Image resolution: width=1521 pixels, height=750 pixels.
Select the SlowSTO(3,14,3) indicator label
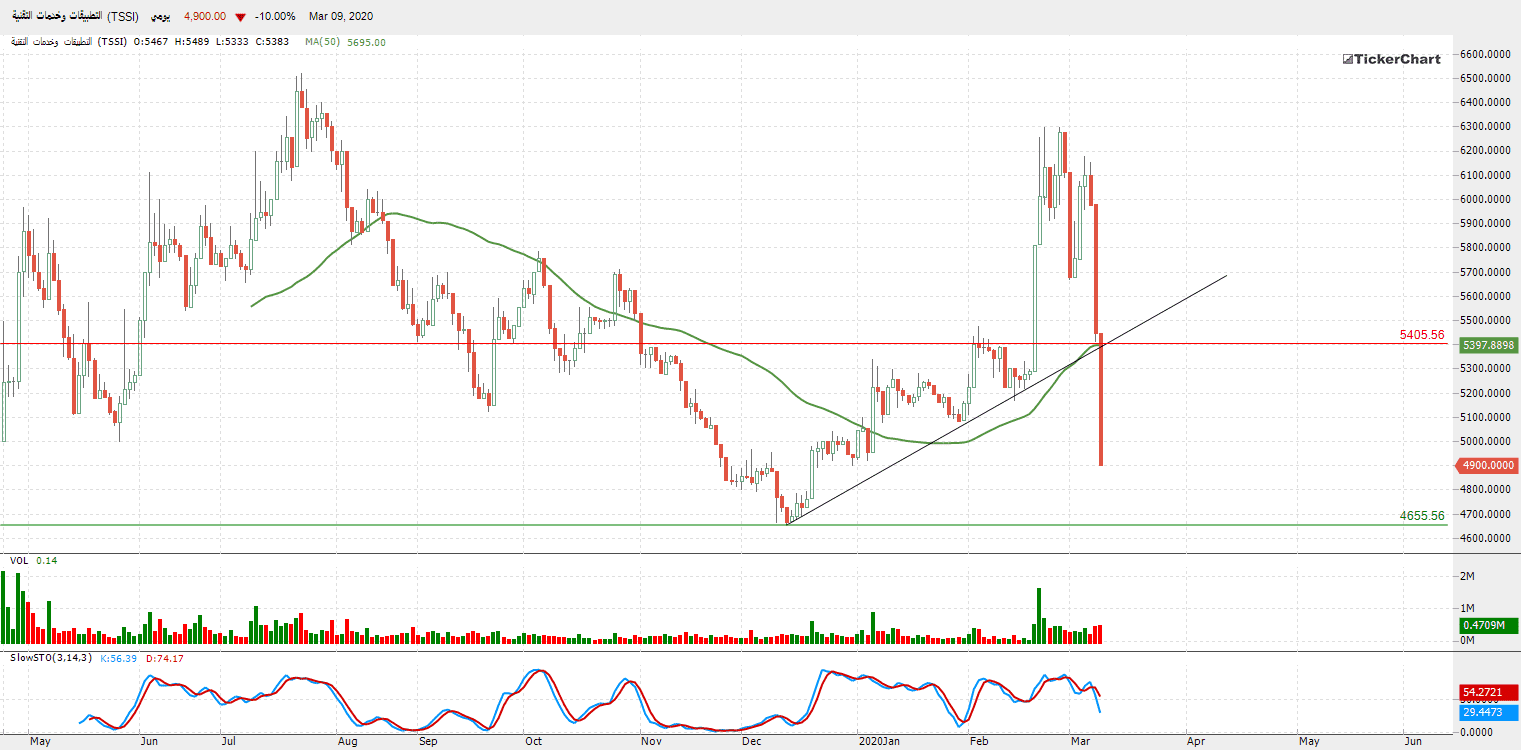point(51,658)
